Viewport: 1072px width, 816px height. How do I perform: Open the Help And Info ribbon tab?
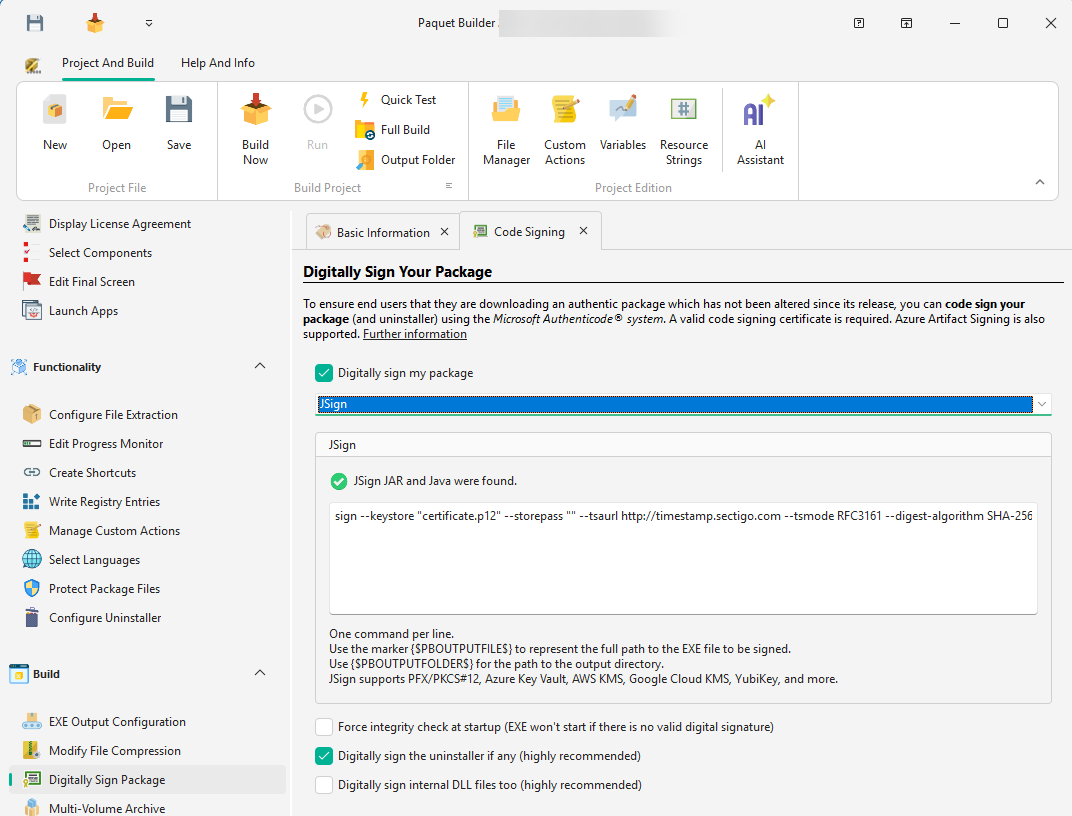click(x=217, y=62)
